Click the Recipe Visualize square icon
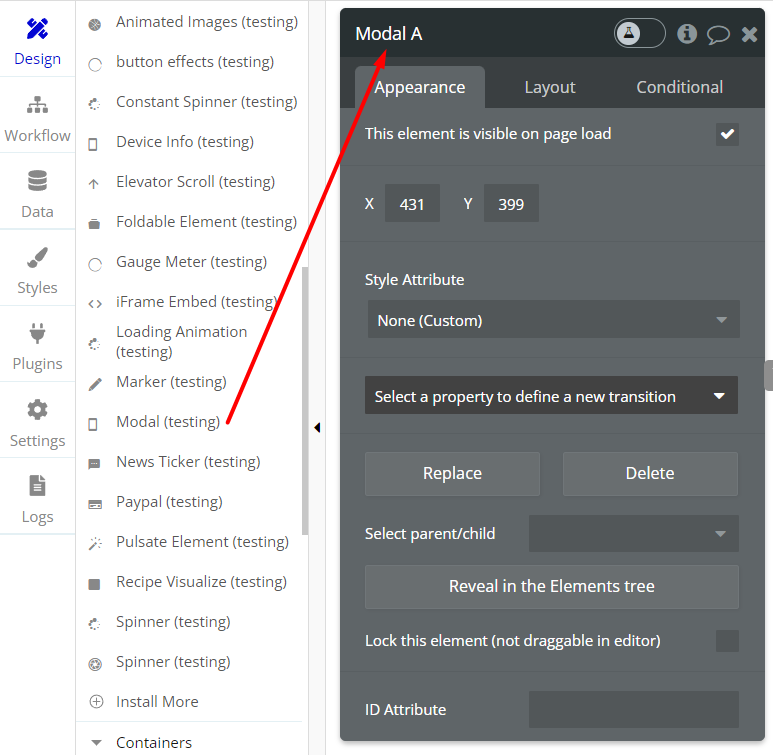The image size is (773, 755). click(x=94, y=584)
